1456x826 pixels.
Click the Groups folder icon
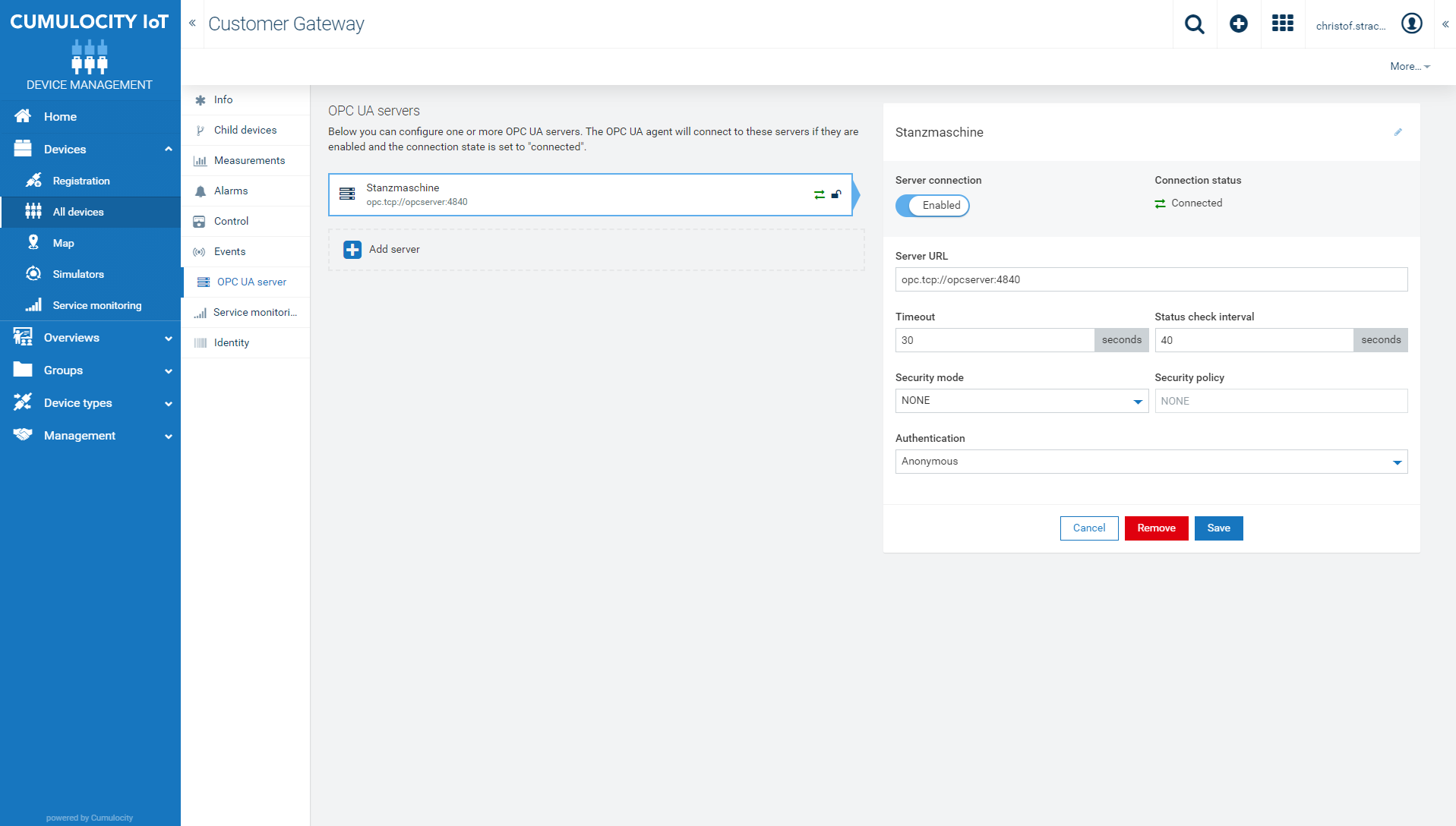click(x=23, y=370)
